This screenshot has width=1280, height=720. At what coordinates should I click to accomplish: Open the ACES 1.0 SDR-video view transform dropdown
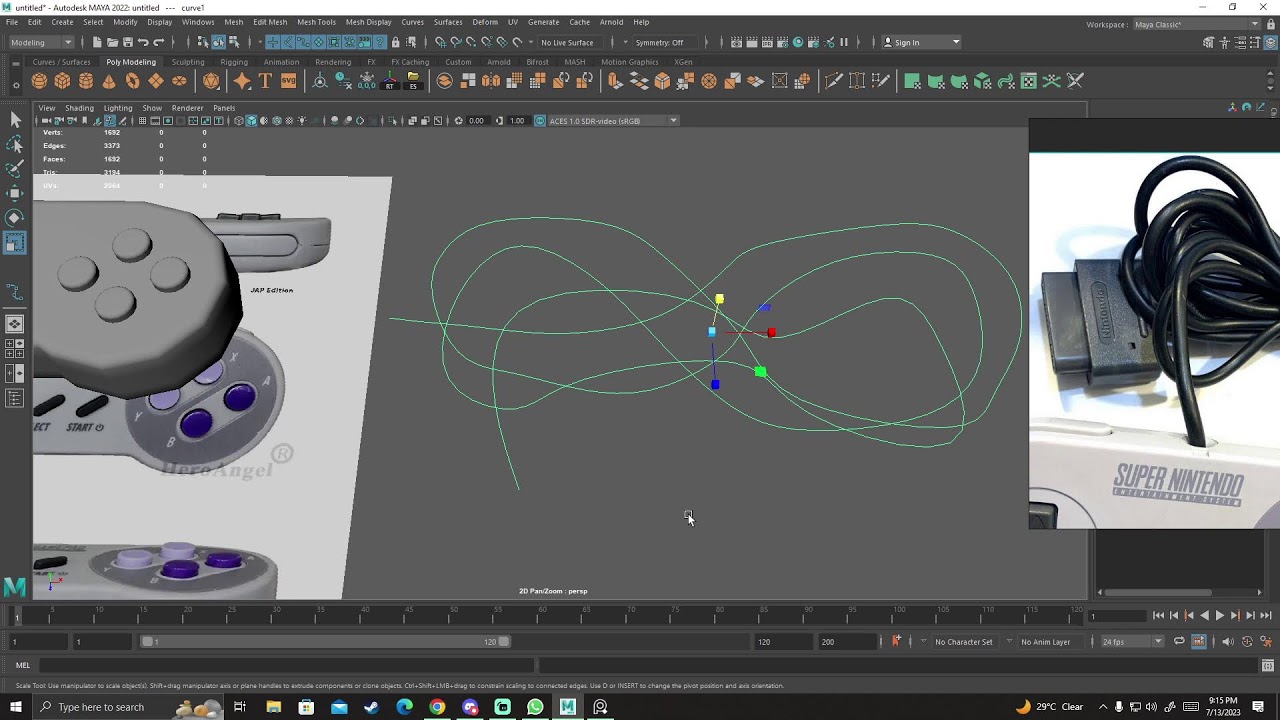click(611, 121)
